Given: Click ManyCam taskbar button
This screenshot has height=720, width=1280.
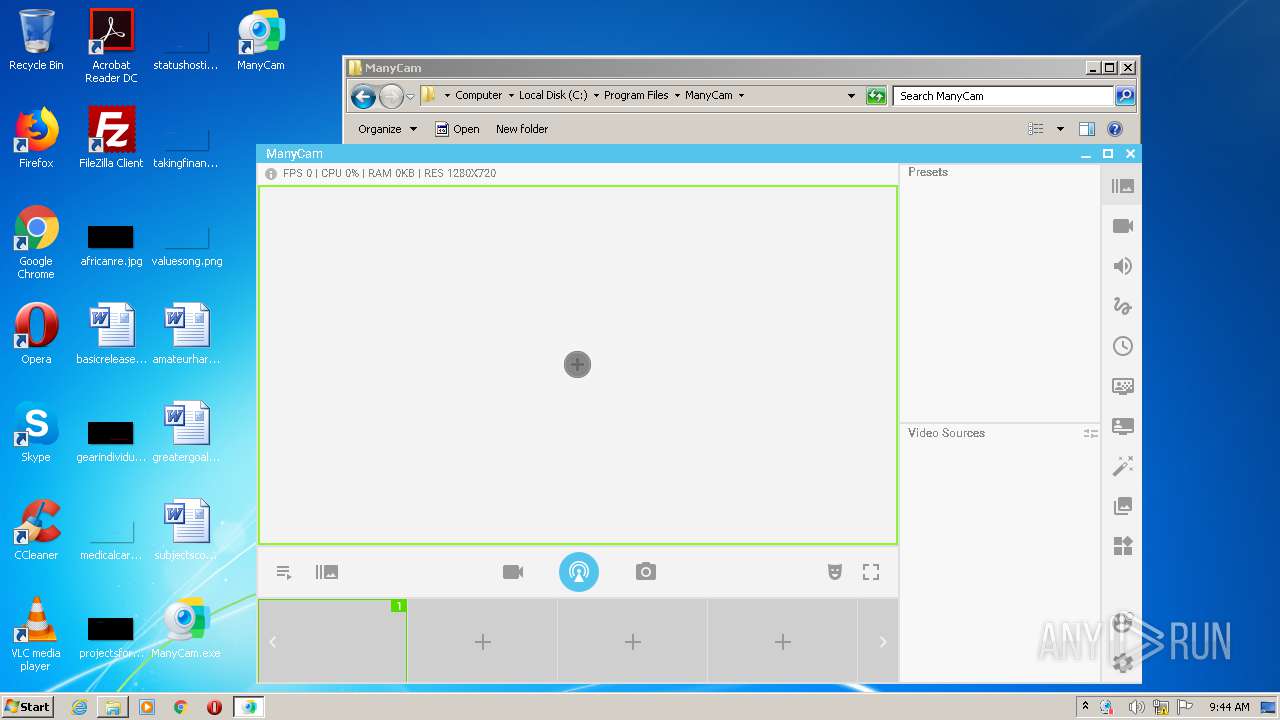Looking at the screenshot, I should click(x=248, y=707).
